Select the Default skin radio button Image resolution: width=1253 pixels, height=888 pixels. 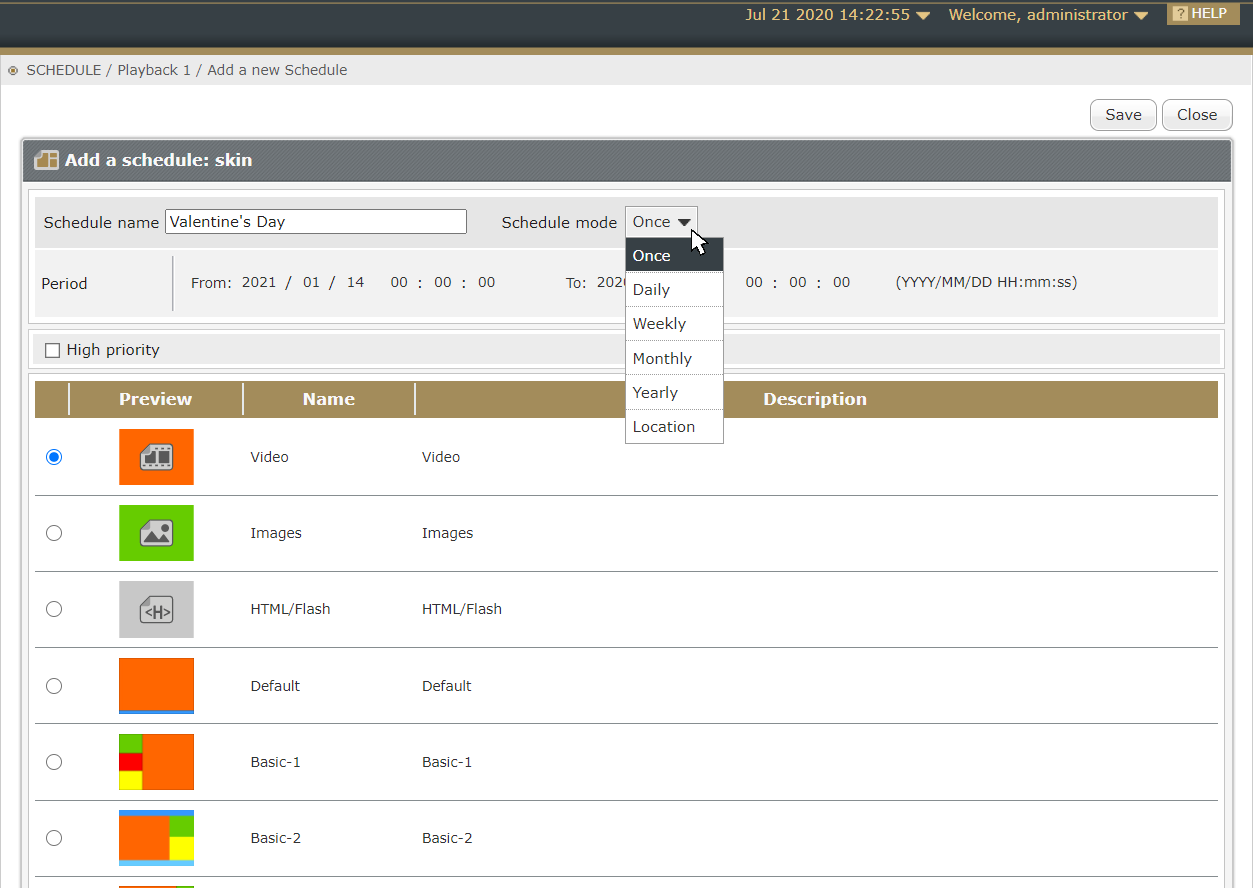click(x=54, y=686)
